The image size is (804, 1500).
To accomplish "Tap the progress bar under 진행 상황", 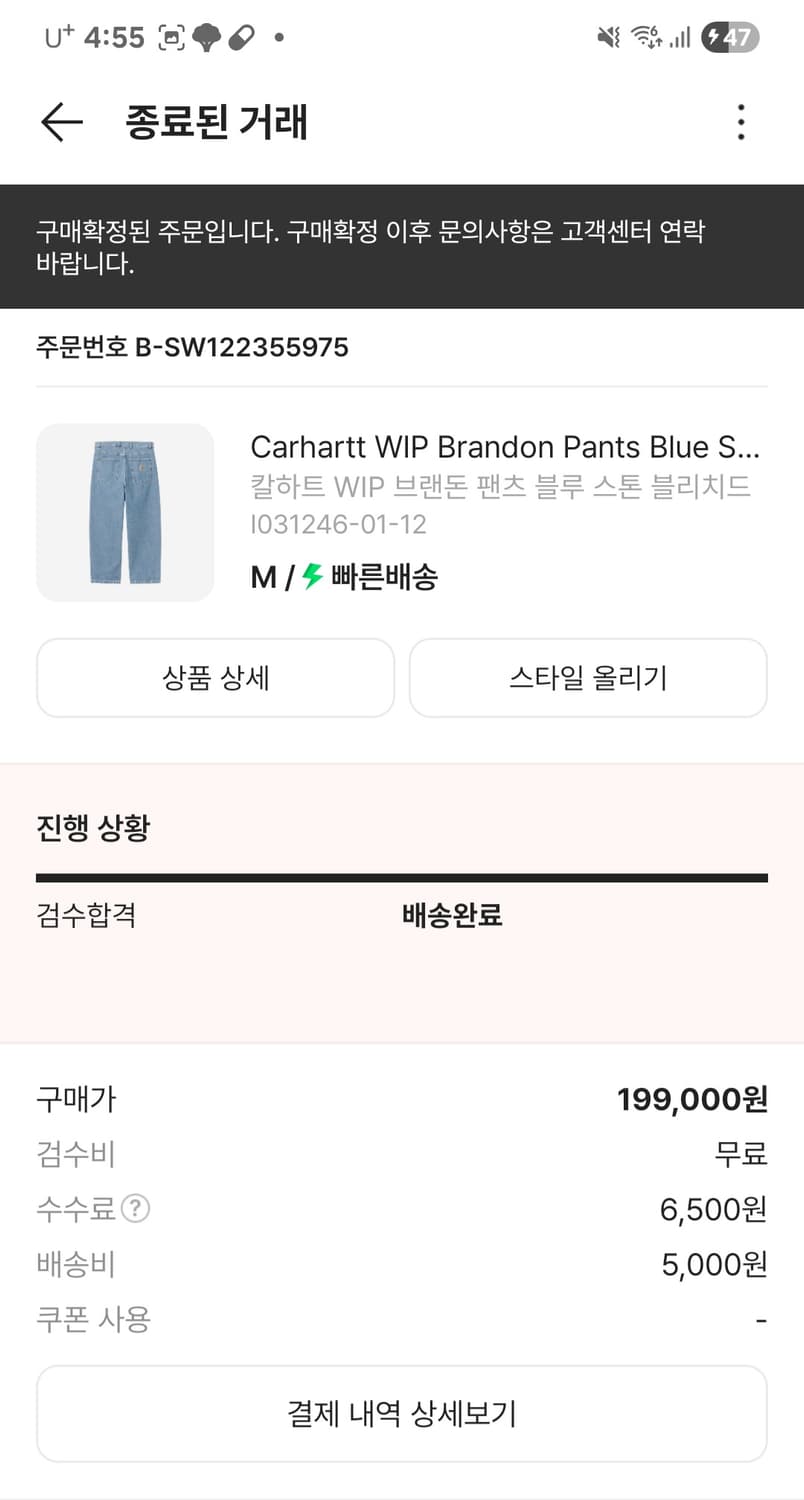I will (x=402, y=878).
